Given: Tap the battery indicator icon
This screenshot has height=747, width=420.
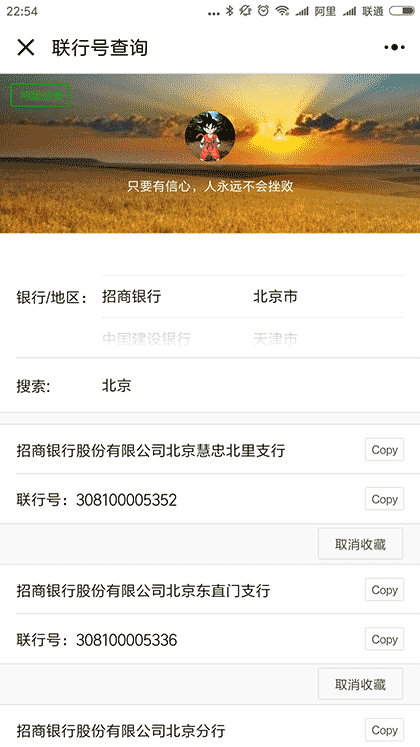Looking at the screenshot, I should pos(401,10).
